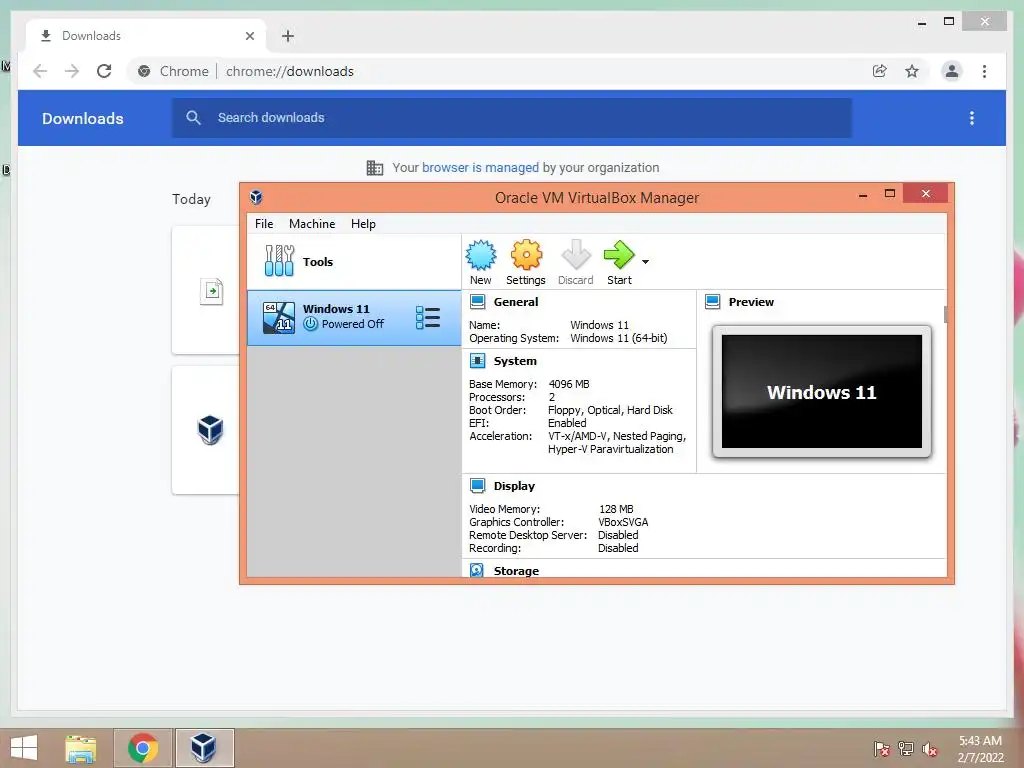This screenshot has width=1024, height=768.
Task: Click the System heading text
Action: tap(515, 360)
